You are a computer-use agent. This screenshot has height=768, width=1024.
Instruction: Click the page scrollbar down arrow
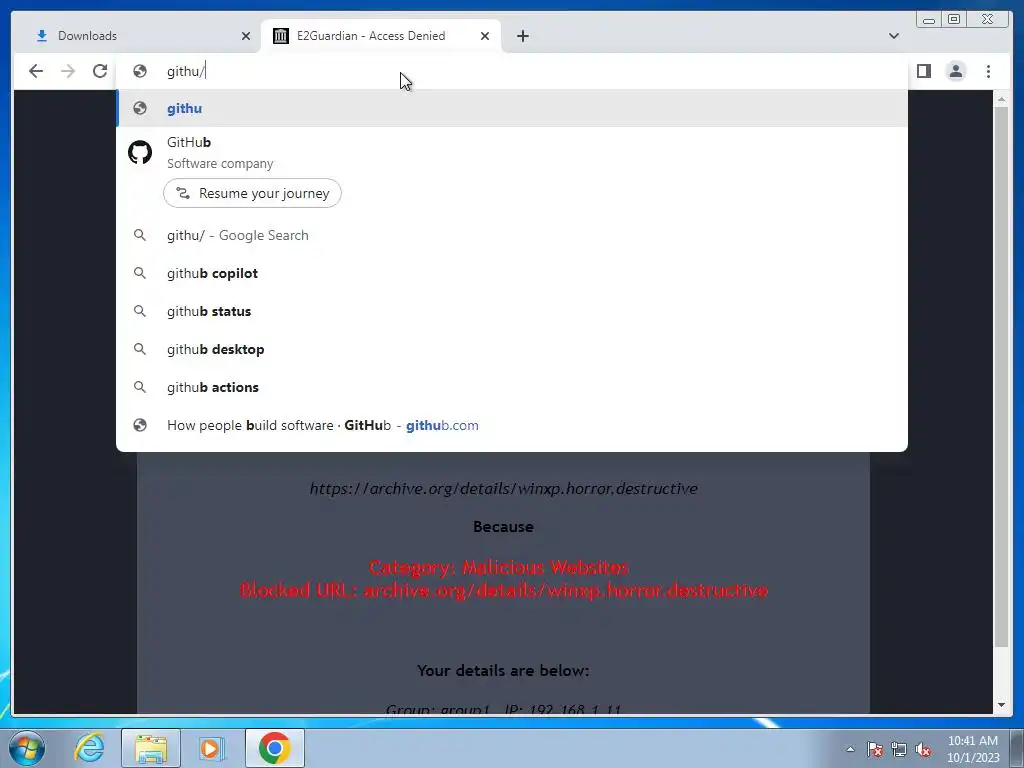pyautogui.click(x=1001, y=705)
